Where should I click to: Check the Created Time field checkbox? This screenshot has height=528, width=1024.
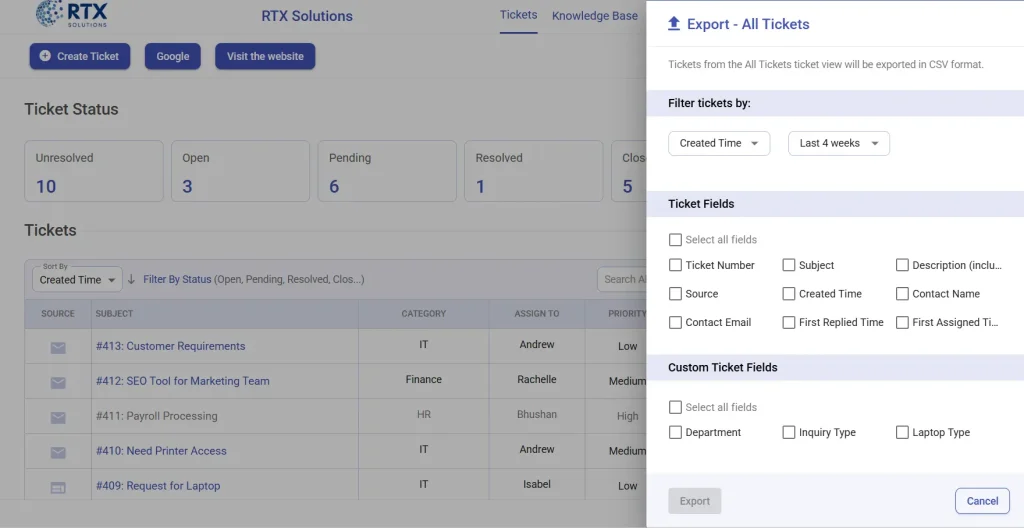[x=789, y=293]
